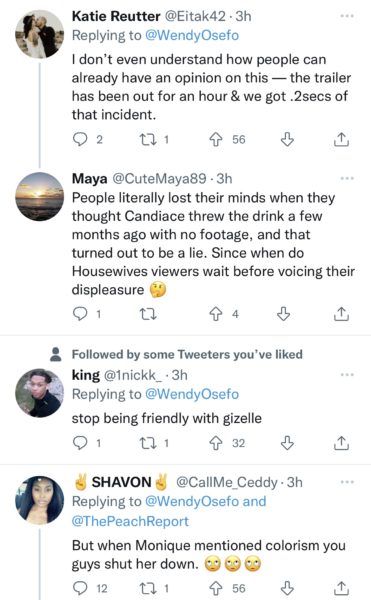Open SHAVON's profile via username @CallMe_Ceddy

pos(226,483)
